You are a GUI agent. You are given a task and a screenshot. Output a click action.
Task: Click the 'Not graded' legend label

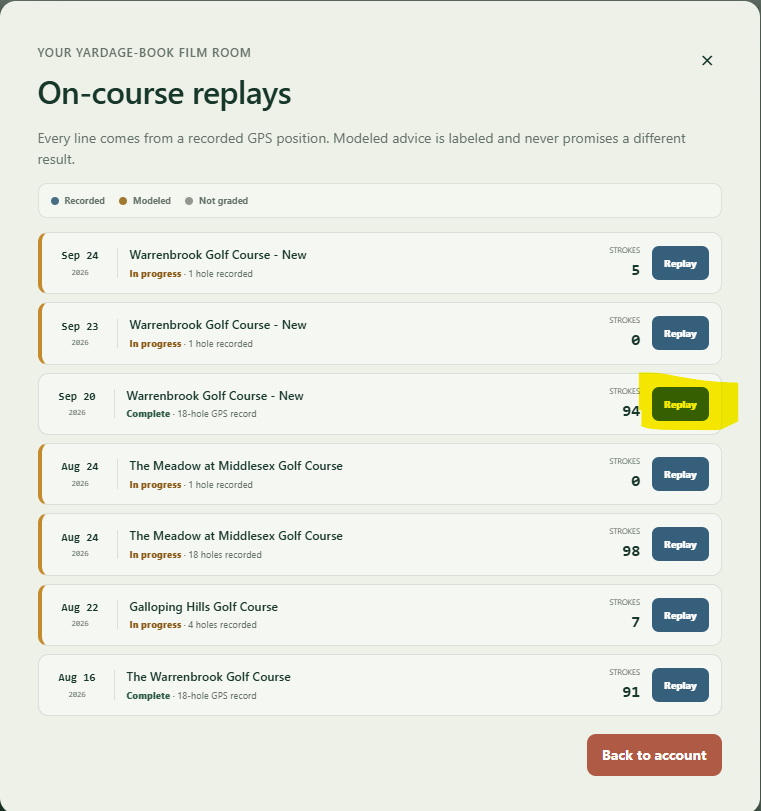pos(223,201)
